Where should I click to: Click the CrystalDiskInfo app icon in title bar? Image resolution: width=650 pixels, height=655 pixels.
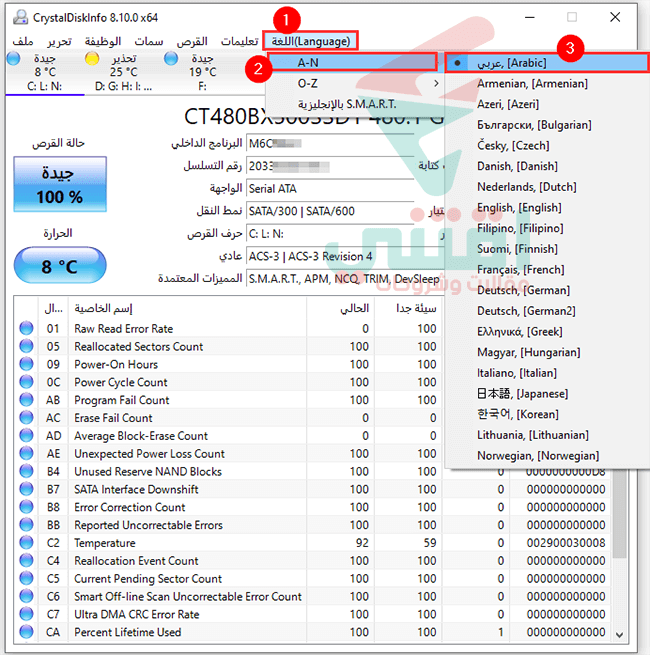[x=20, y=17]
